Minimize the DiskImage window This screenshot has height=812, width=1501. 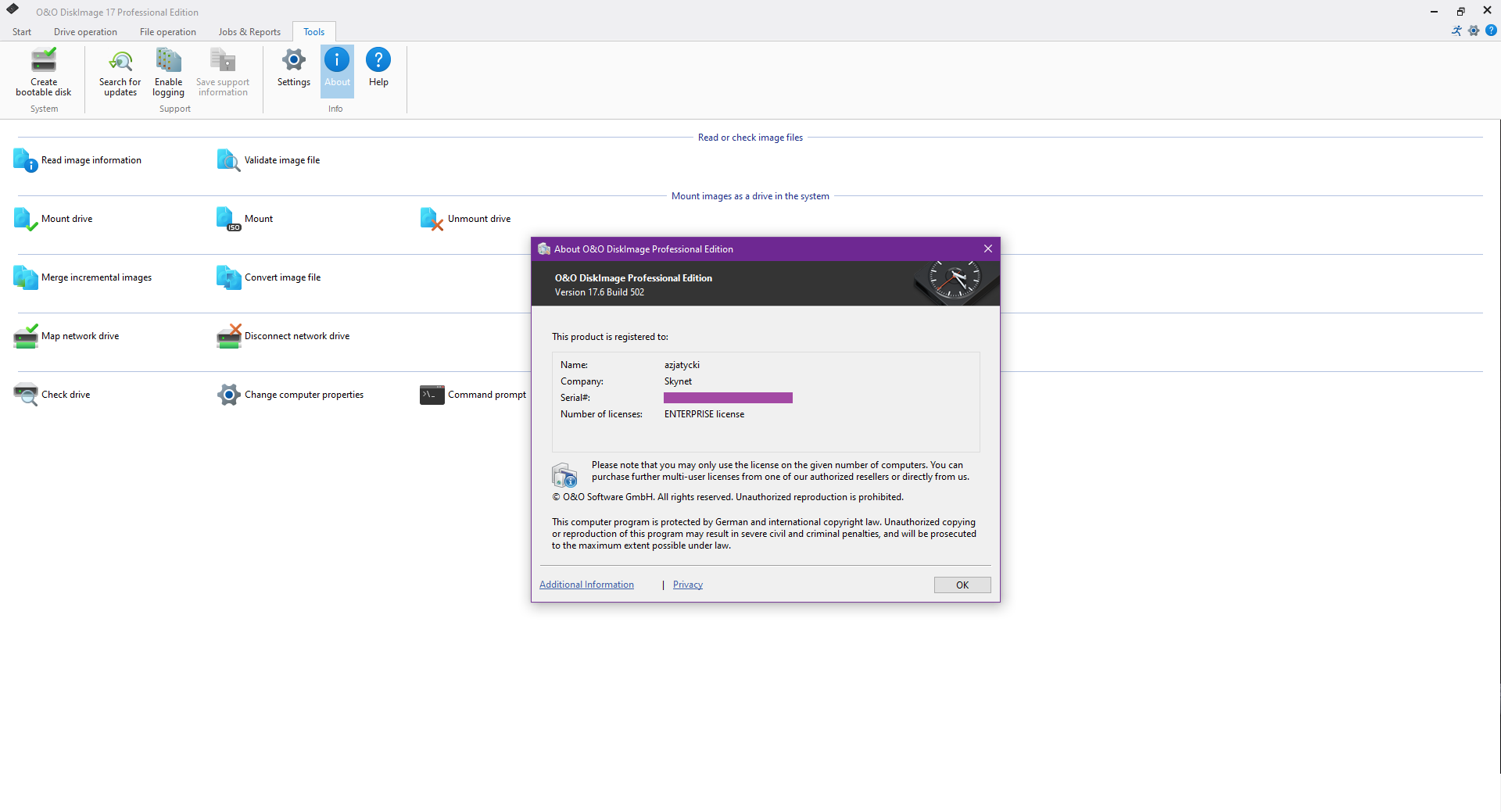[x=1434, y=11]
